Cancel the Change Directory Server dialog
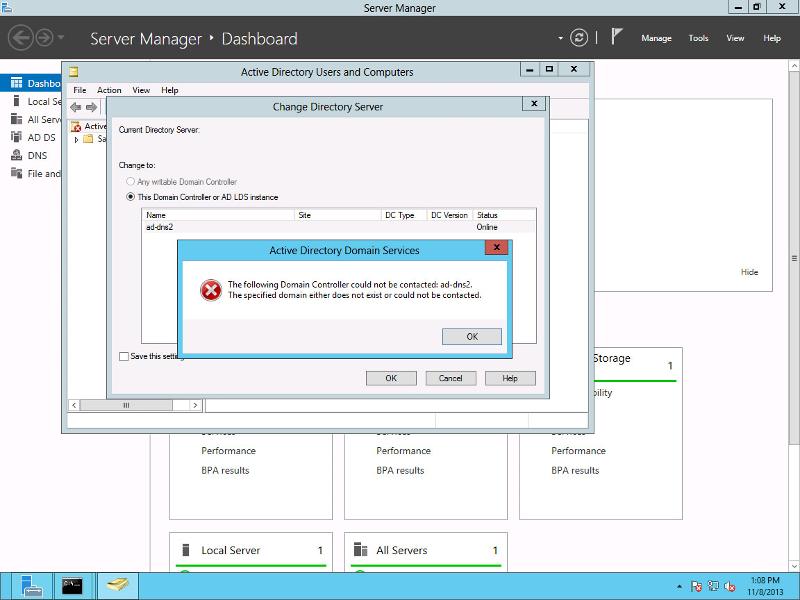800x600 pixels. click(x=451, y=378)
